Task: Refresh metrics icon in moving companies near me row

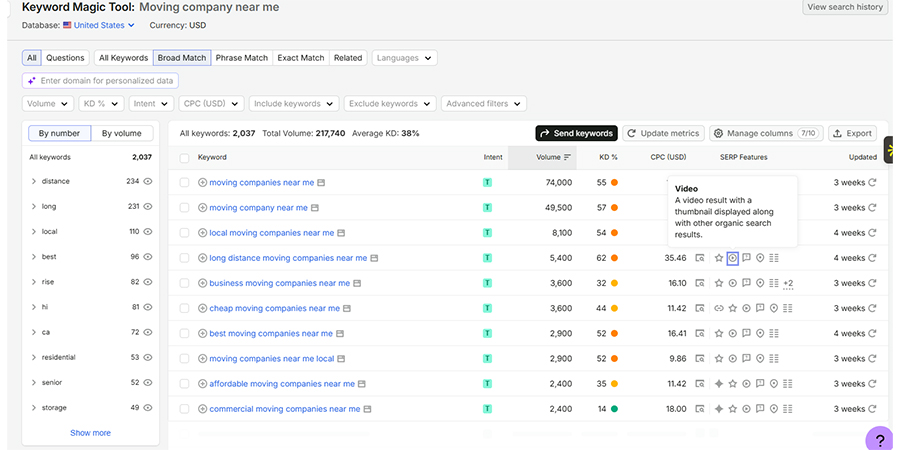Action: coord(872,183)
